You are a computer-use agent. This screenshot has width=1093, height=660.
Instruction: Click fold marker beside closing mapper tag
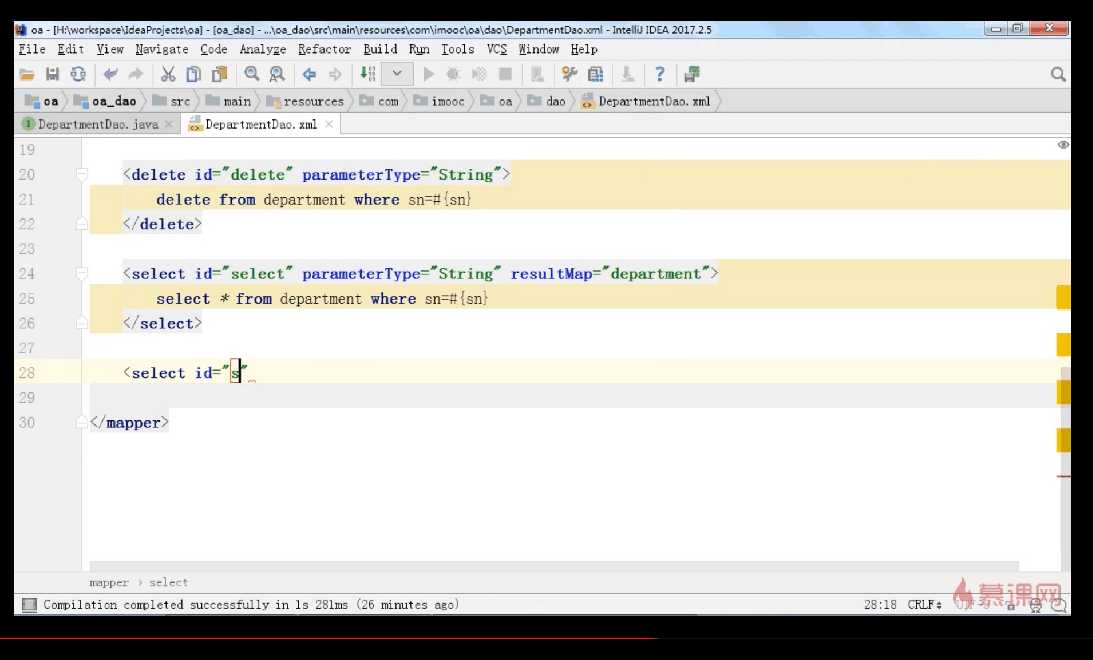(x=82, y=422)
